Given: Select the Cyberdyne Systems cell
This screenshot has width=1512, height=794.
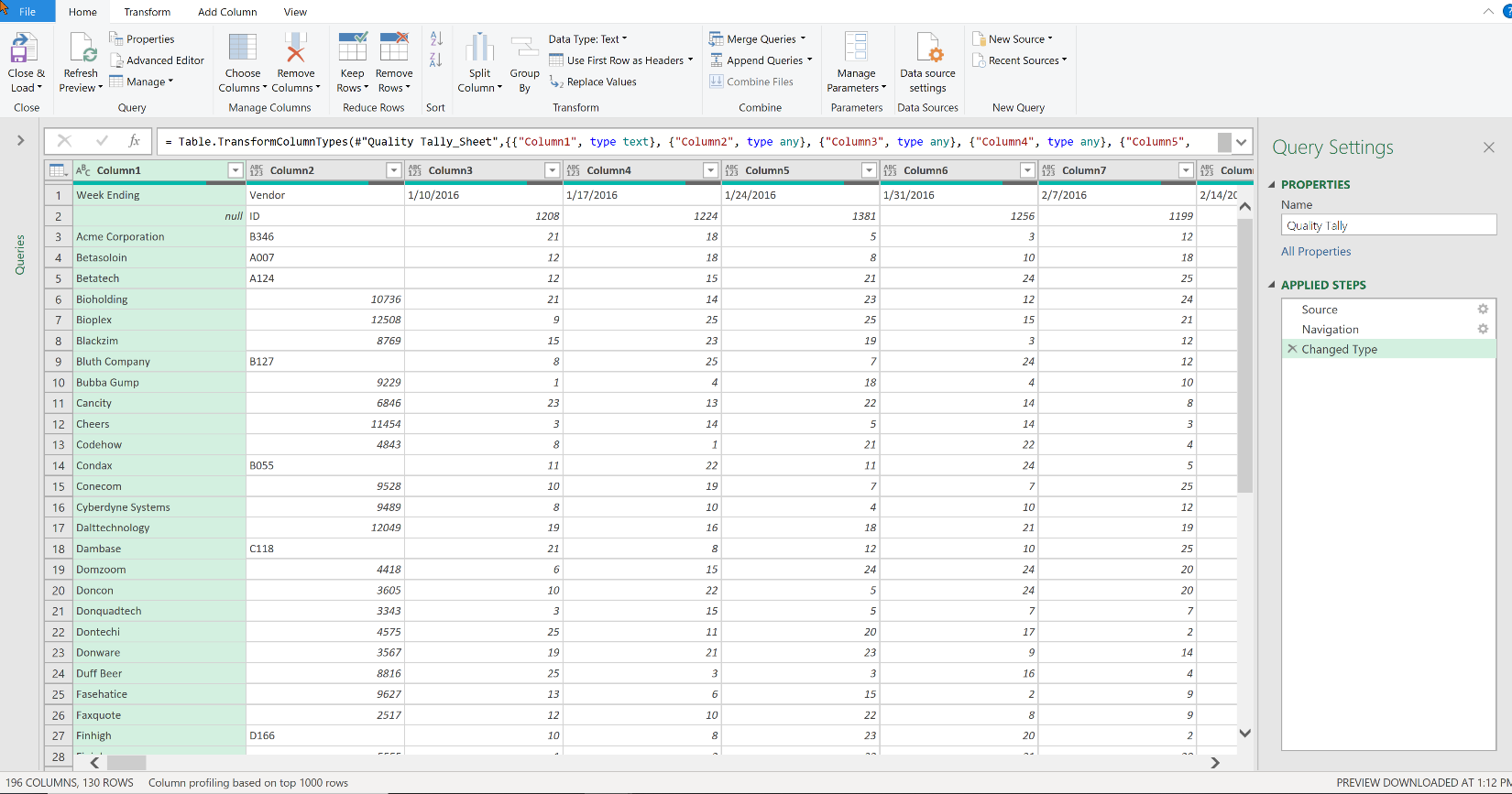Looking at the screenshot, I should (159, 507).
